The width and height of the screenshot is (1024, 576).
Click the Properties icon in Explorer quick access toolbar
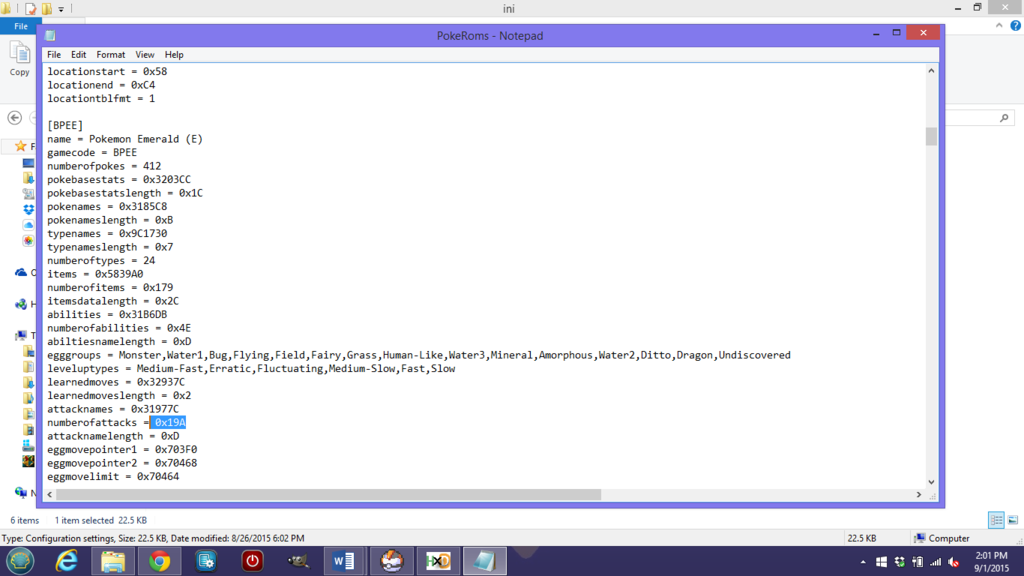coord(31,8)
